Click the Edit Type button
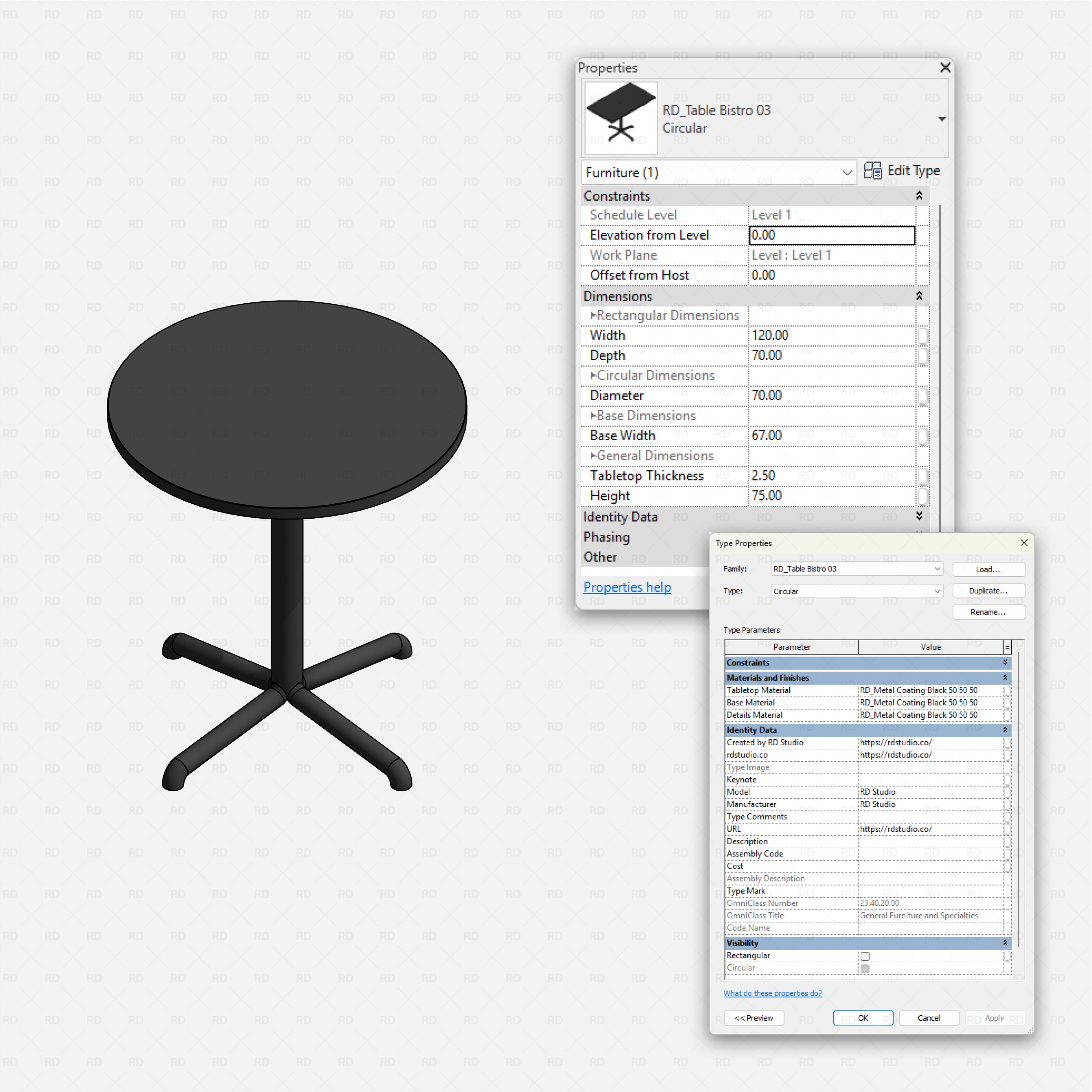1092x1092 pixels. pyautogui.click(x=902, y=171)
